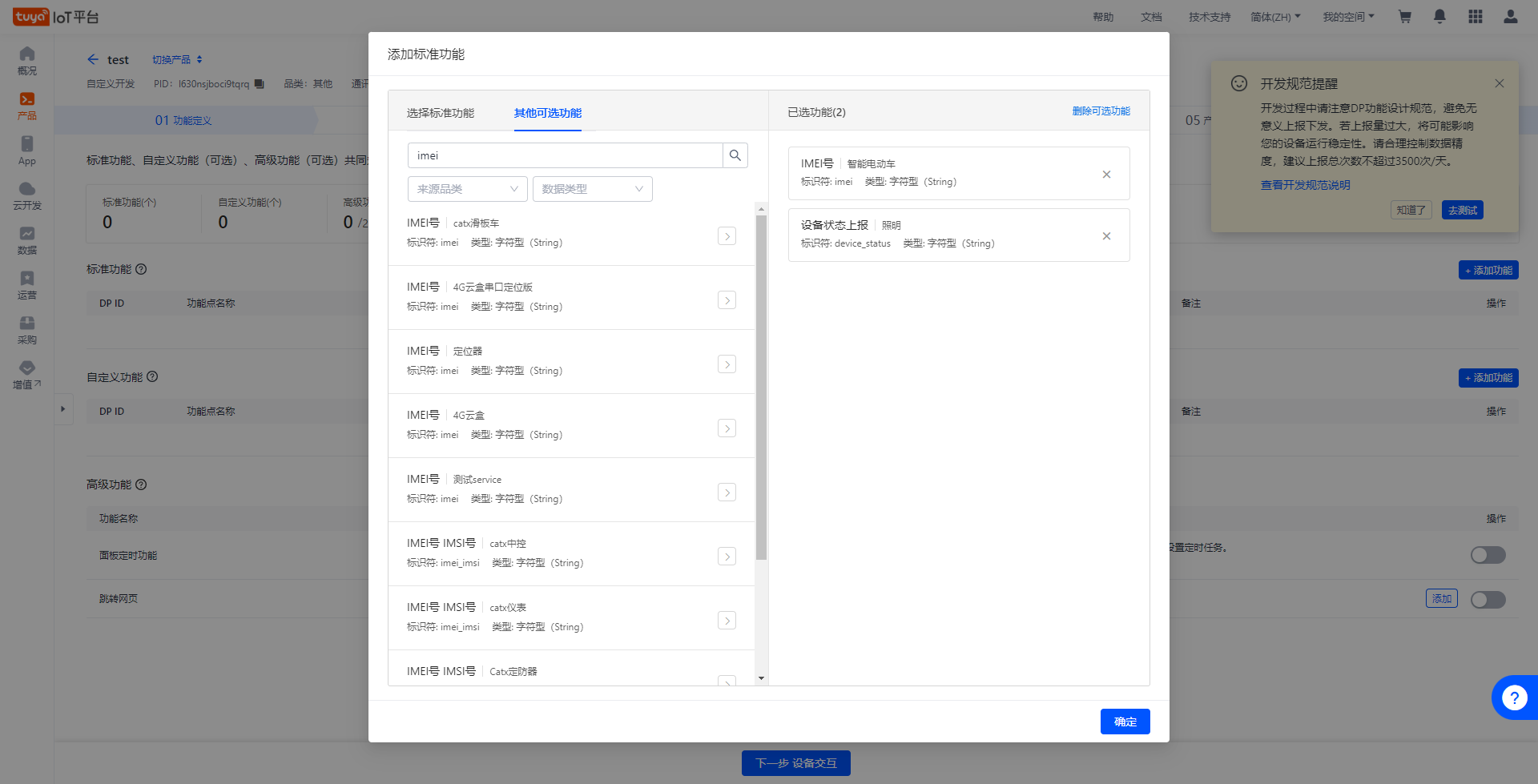This screenshot has height=784, width=1538.
Task: Open 我的空间 dropdown menu
Action: point(1348,17)
